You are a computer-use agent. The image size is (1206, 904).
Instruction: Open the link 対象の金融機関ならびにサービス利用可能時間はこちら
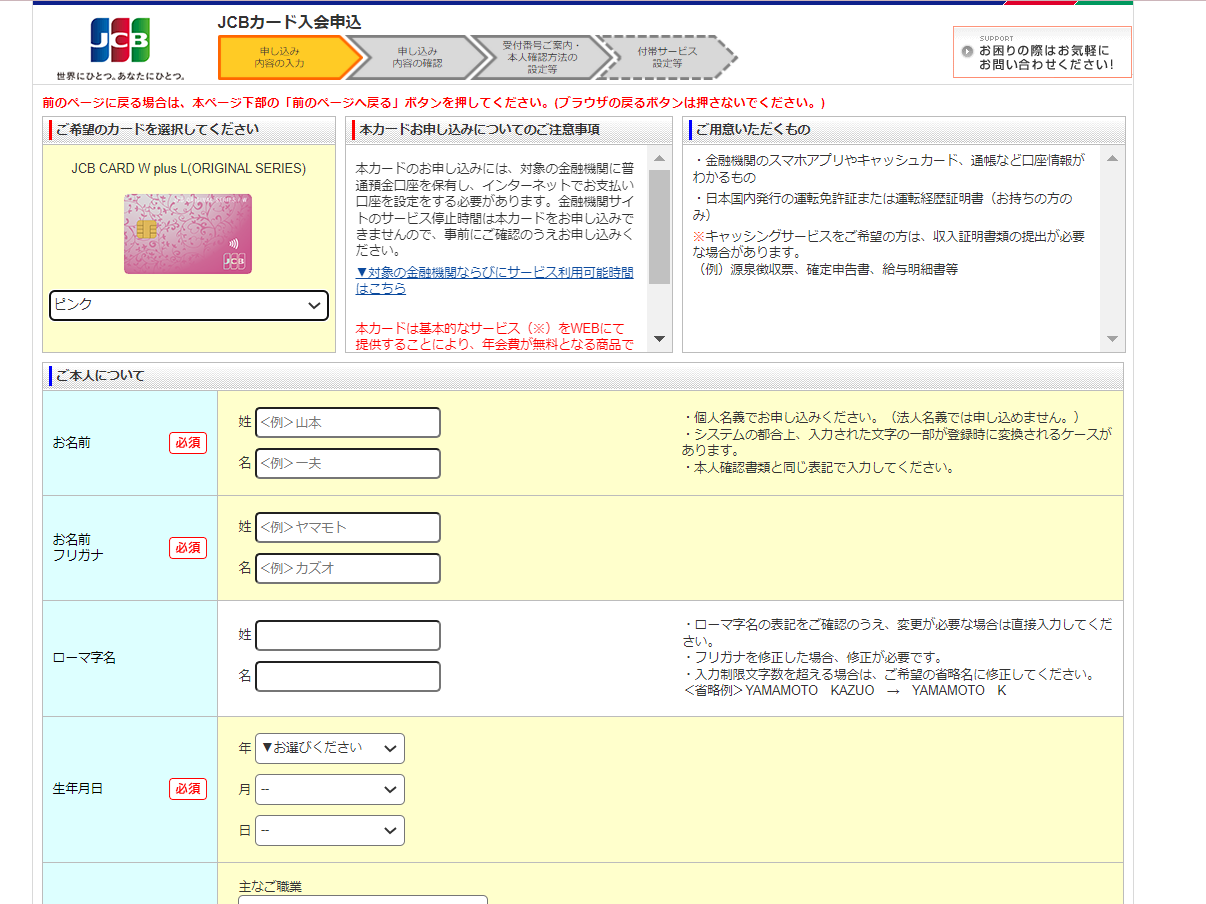click(x=495, y=280)
